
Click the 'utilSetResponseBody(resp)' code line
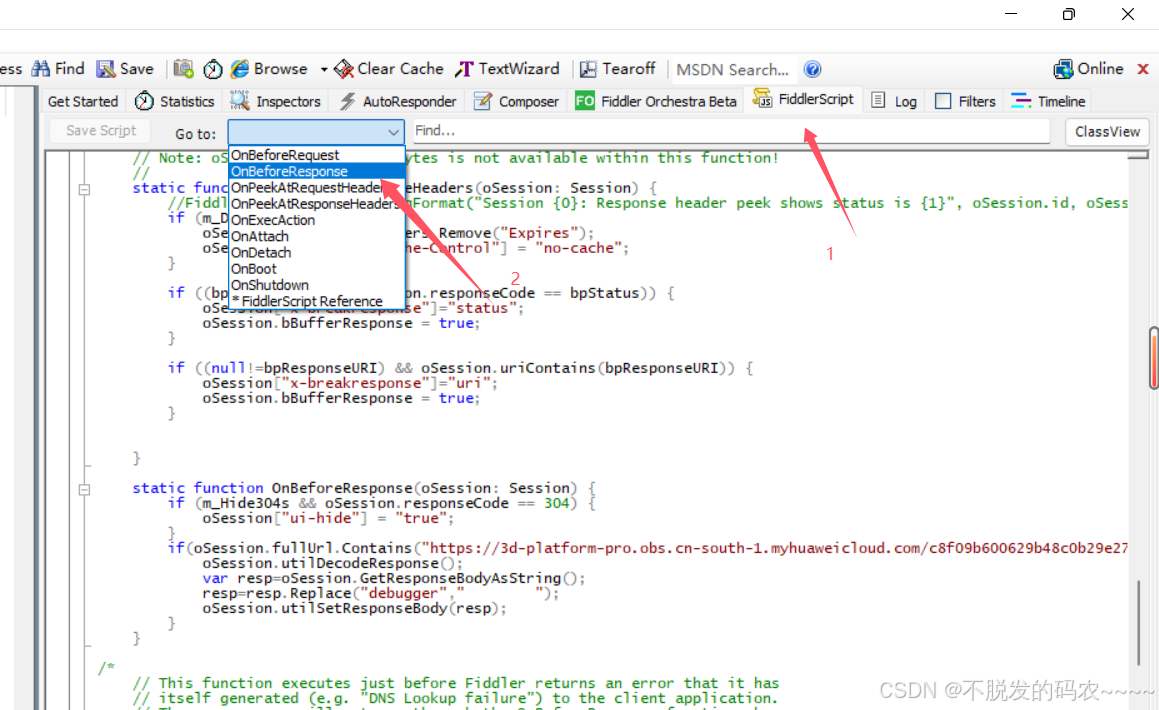click(x=355, y=608)
